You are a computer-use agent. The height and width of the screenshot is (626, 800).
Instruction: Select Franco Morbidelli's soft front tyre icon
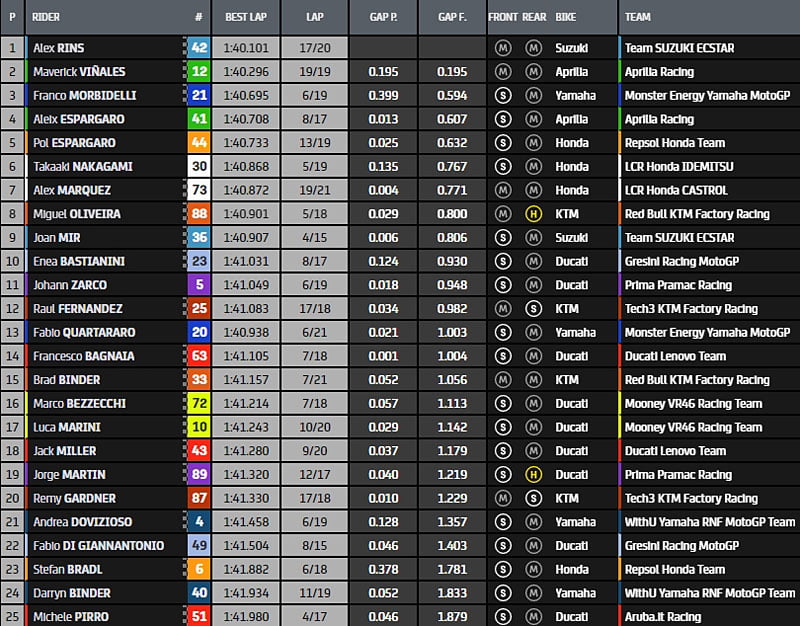[x=503, y=95]
